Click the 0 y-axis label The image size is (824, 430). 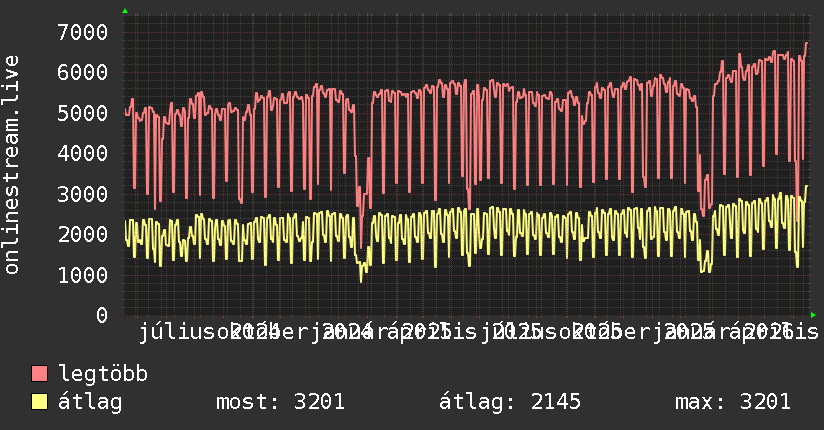(x=102, y=315)
